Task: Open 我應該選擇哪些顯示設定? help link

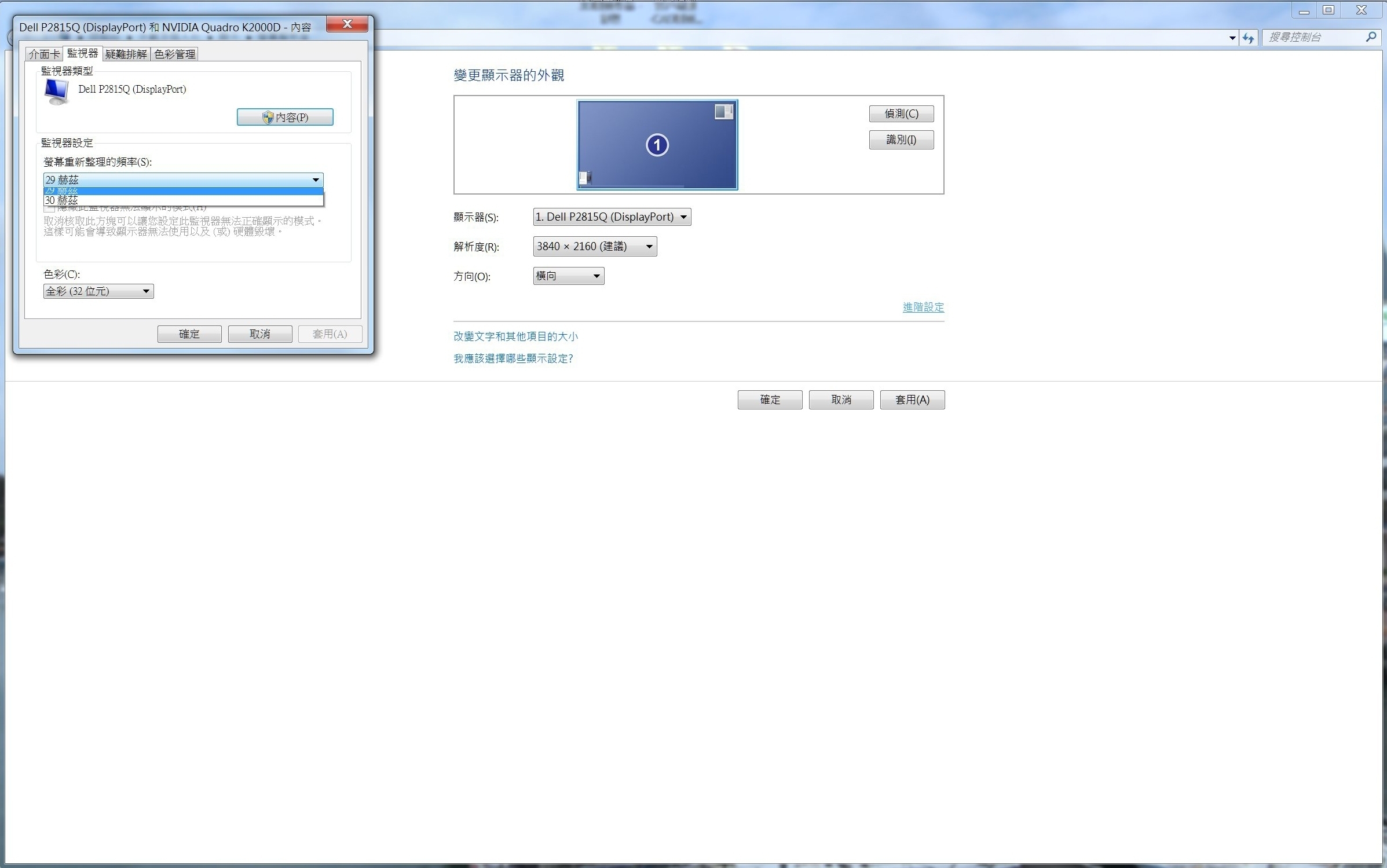Action: tap(513, 359)
